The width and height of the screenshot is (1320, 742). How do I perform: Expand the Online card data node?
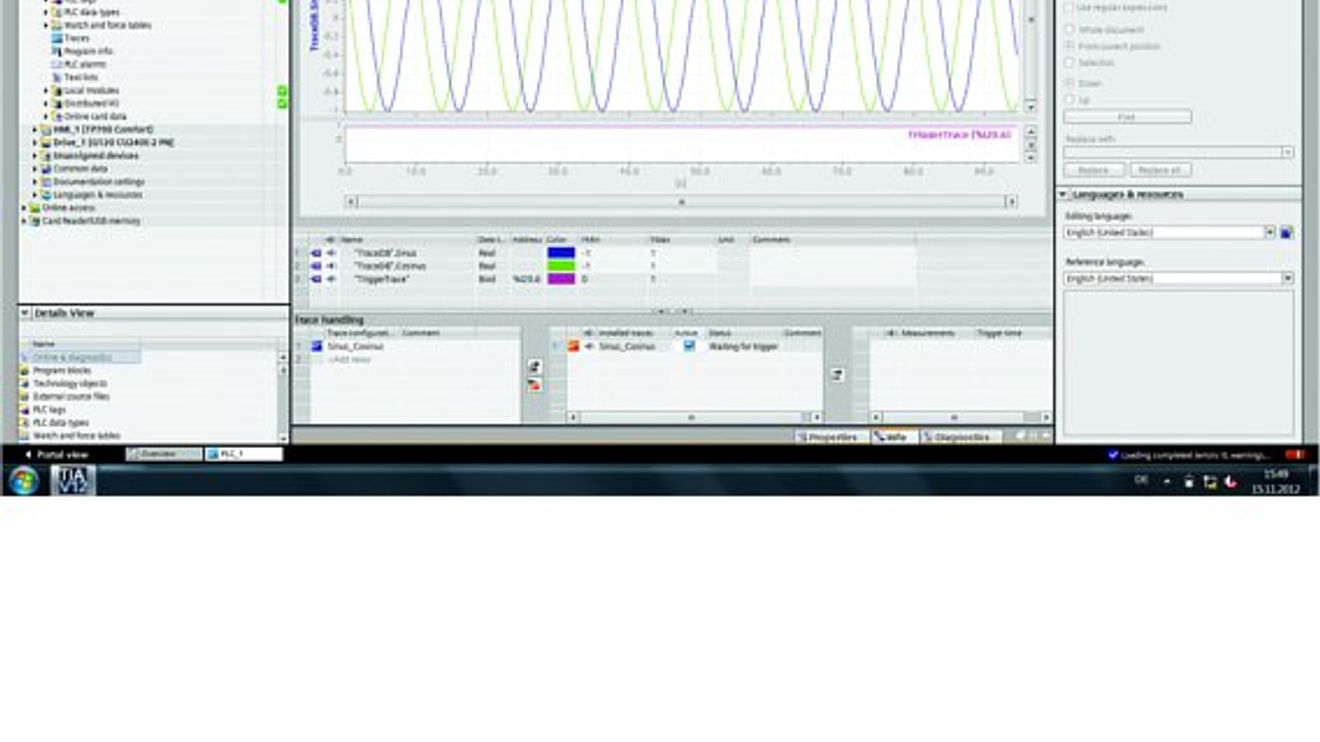pyautogui.click(x=46, y=116)
